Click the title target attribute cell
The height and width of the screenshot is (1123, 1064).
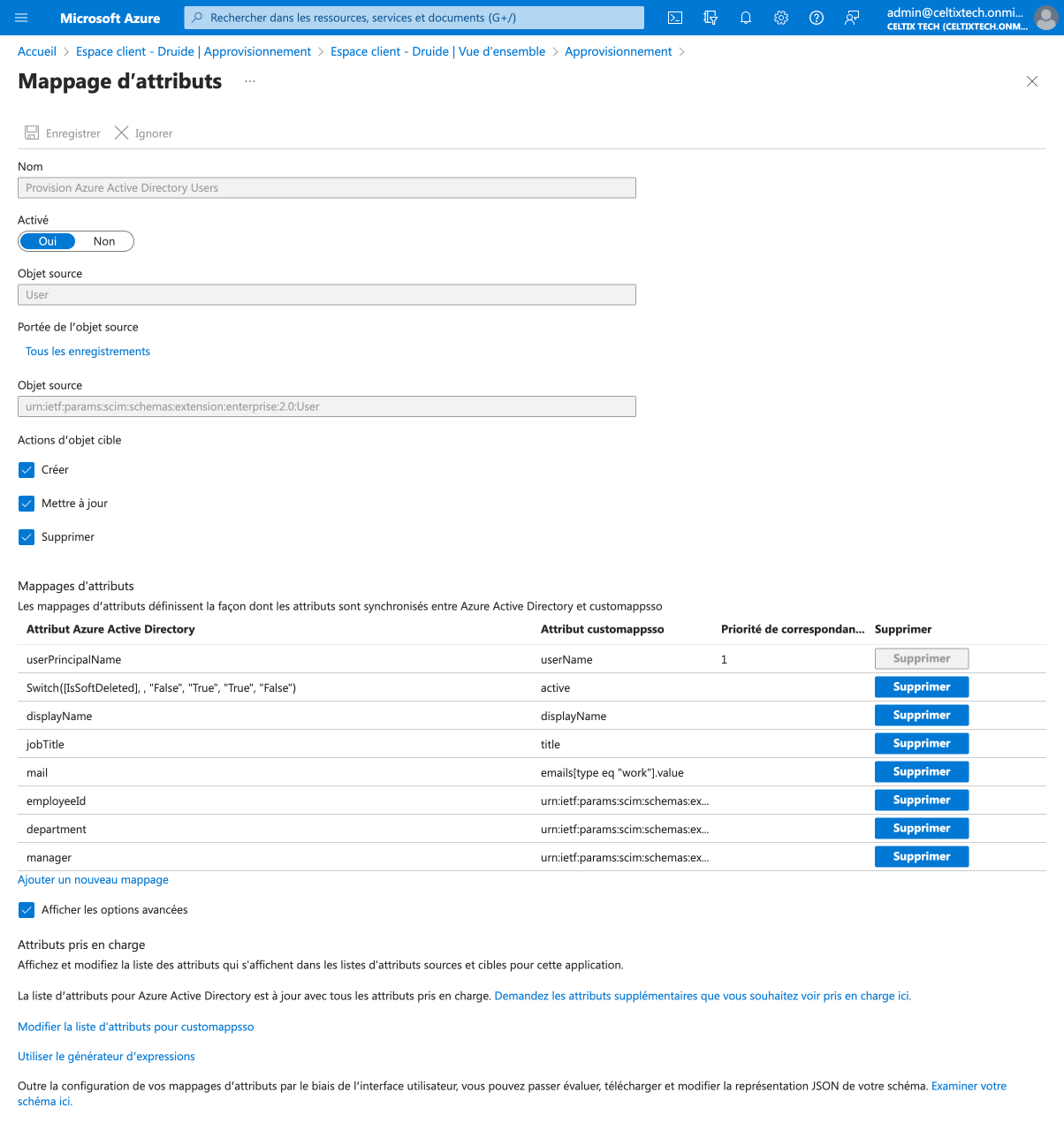551,745
